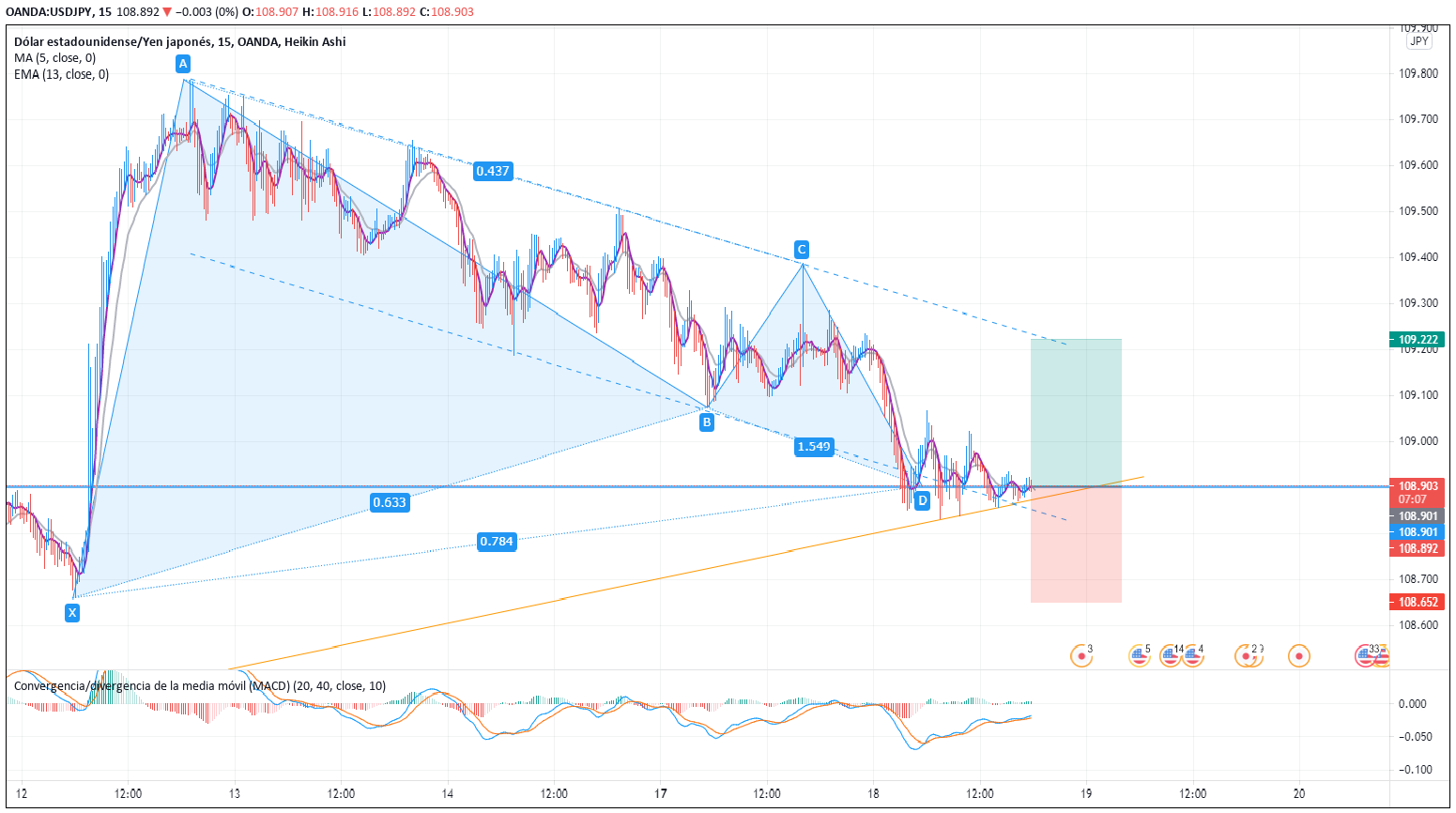Click the red 108.652 stop-loss price tag
1456x813 pixels.
tap(1418, 603)
